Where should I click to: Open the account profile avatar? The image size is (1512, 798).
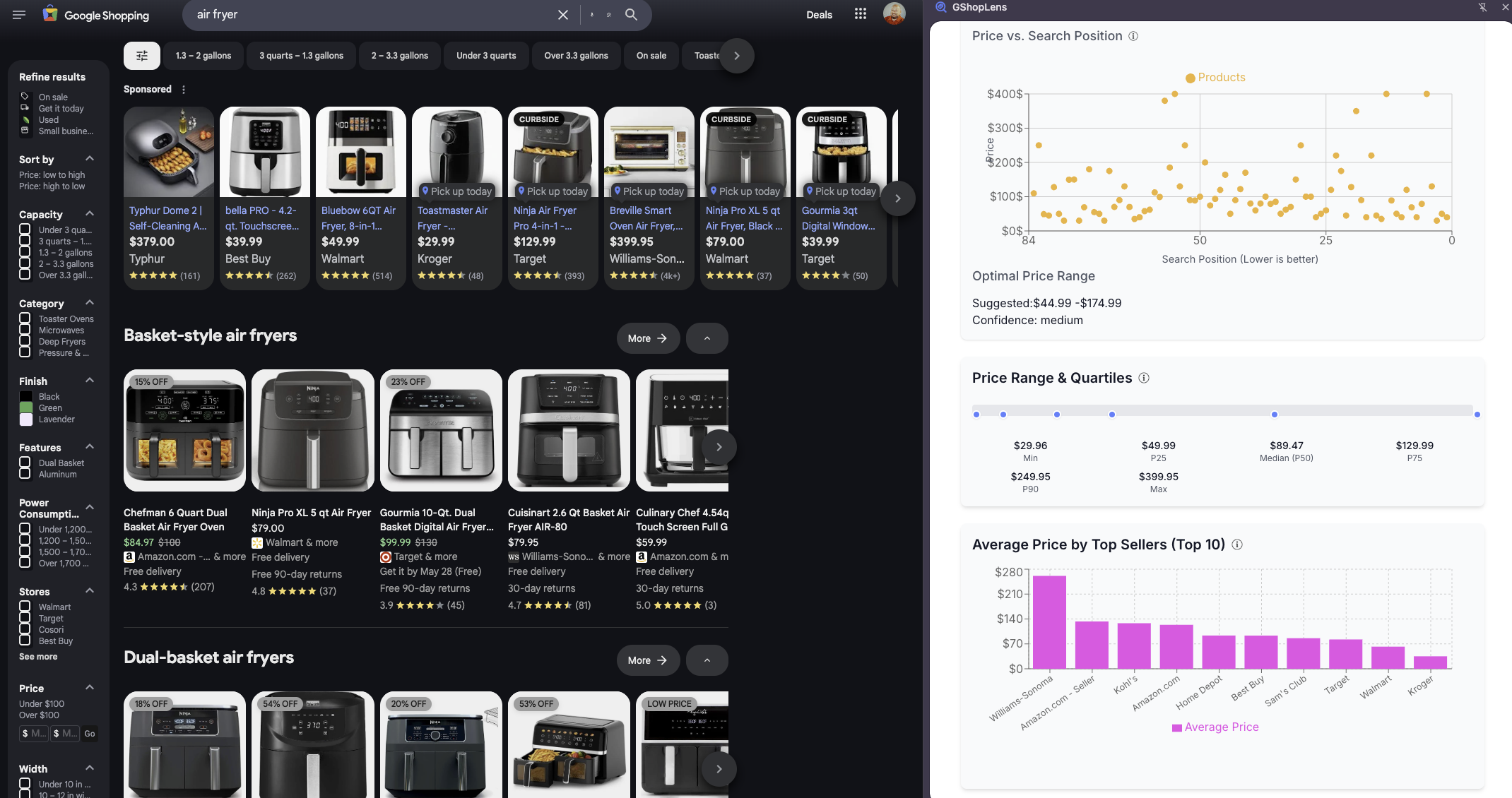[894, 14]
